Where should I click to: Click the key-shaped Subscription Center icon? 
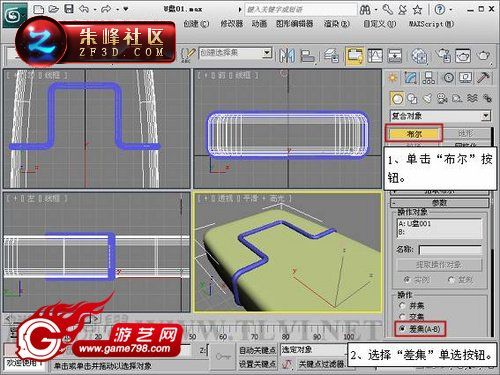(x=388, y=10)
